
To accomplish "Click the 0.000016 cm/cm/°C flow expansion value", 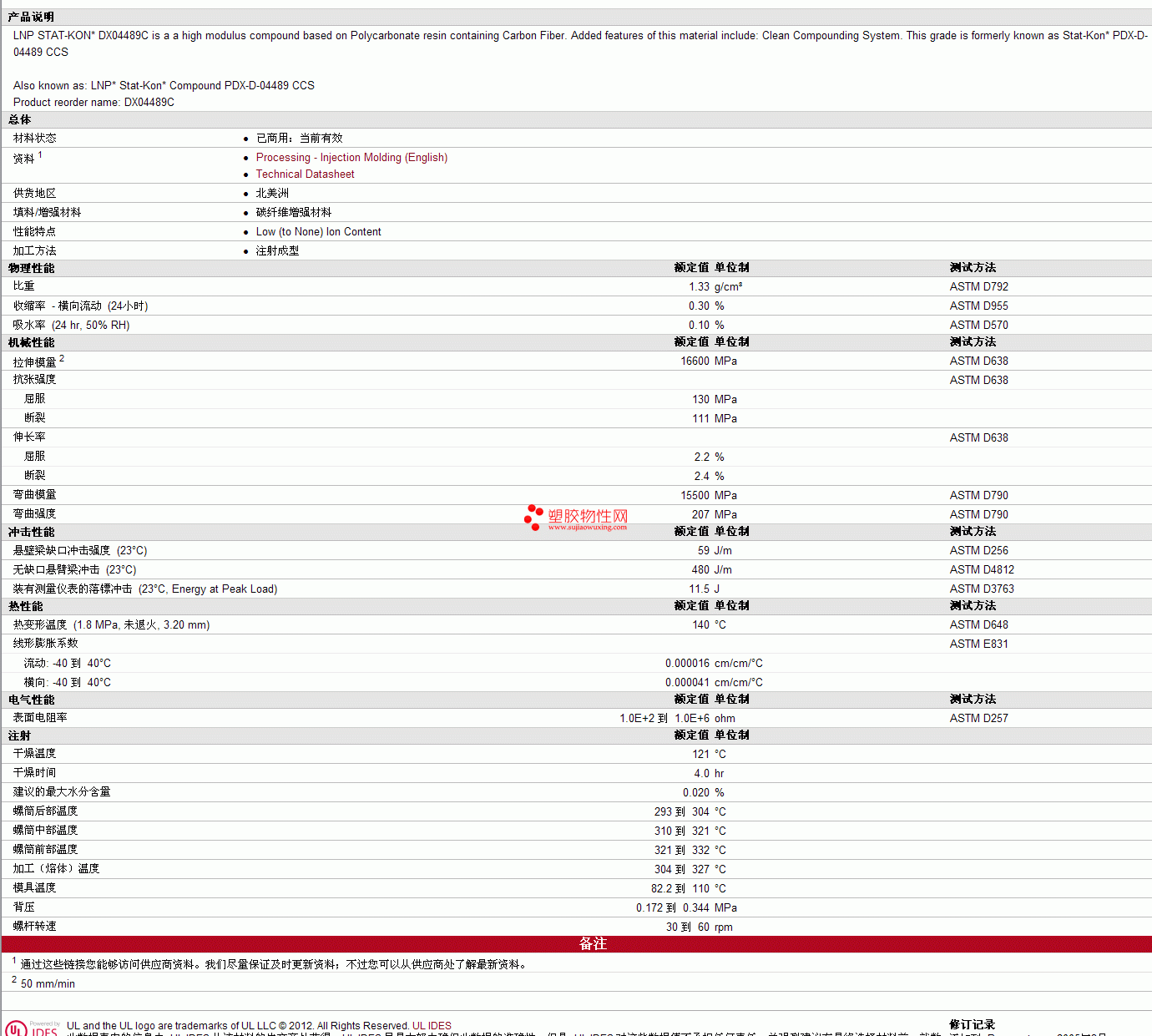I will tap(714, 664).
